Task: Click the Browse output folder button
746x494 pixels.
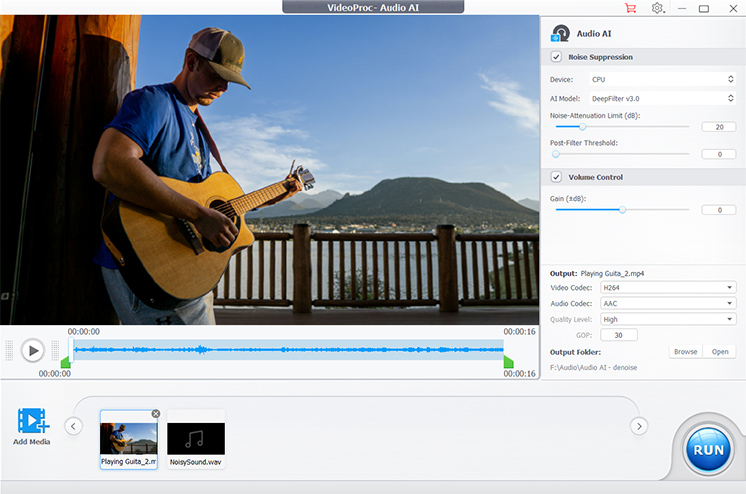Action: click(x=685, y=352)
